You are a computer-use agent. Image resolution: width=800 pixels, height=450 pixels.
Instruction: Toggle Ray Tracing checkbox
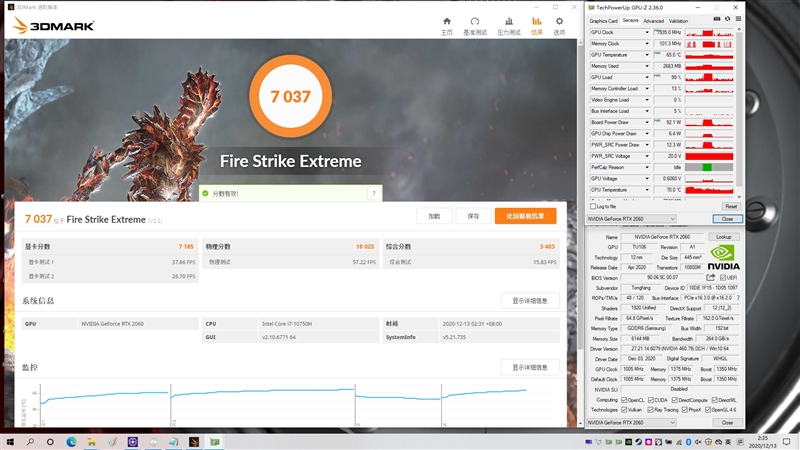[x=651, y=410]
